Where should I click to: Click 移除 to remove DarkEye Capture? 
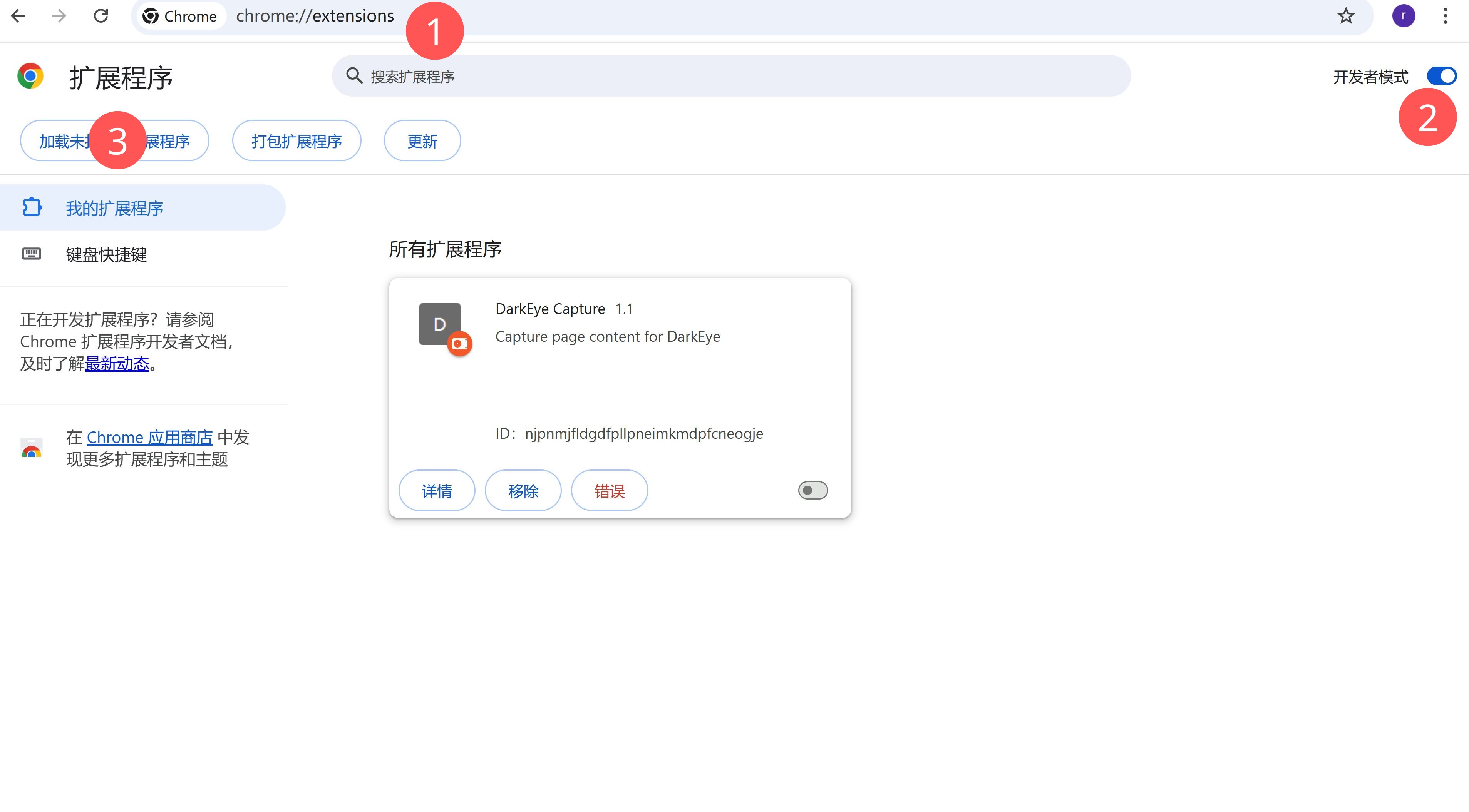click(523, 491)
